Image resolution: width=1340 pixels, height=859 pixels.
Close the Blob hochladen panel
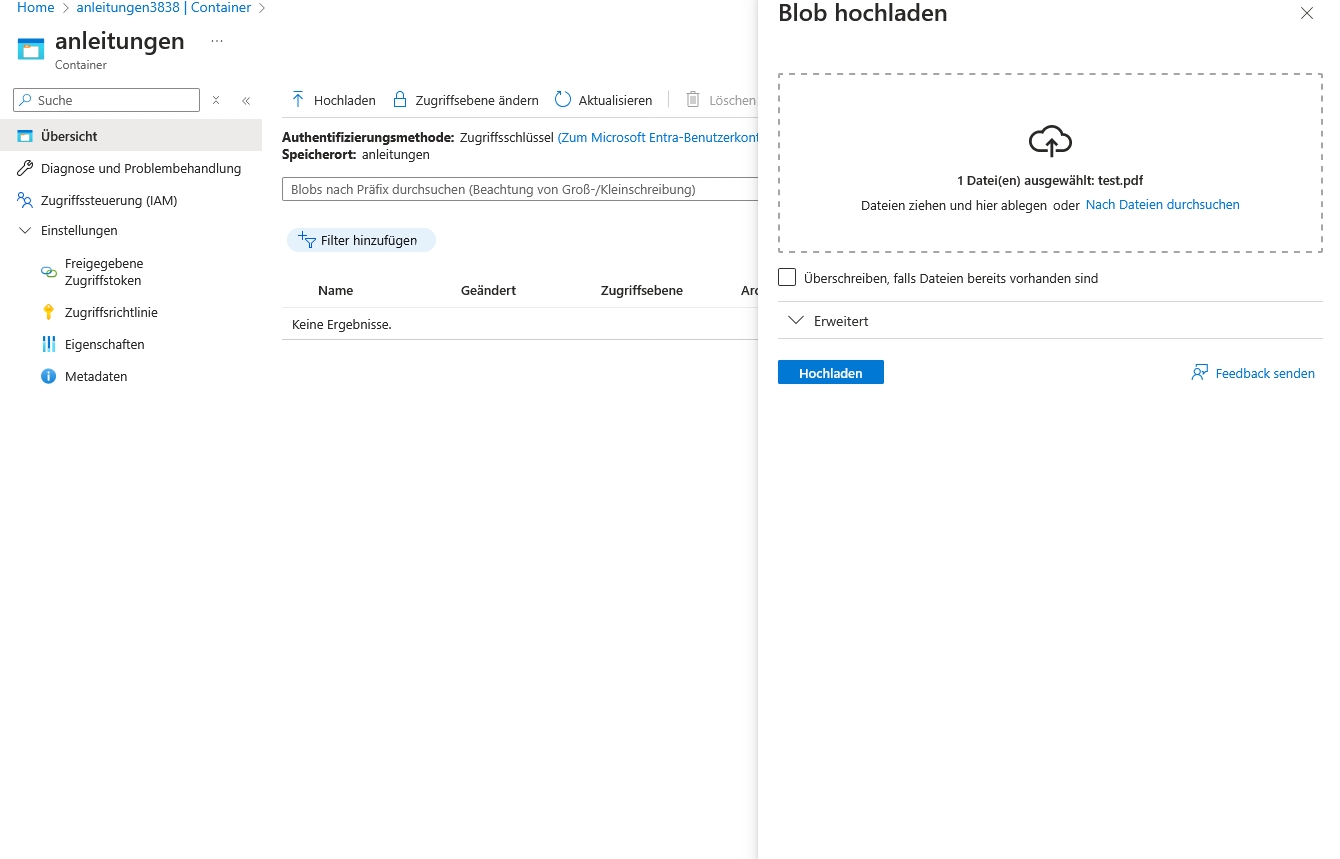pyautogui.click(x=1306, y=14)
